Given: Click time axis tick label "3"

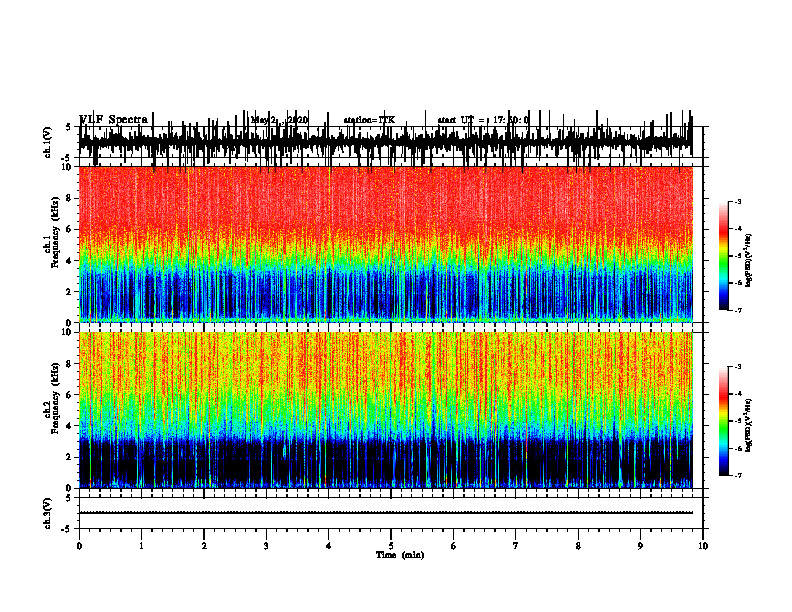Looking at the screenshot, I should 266,546.
